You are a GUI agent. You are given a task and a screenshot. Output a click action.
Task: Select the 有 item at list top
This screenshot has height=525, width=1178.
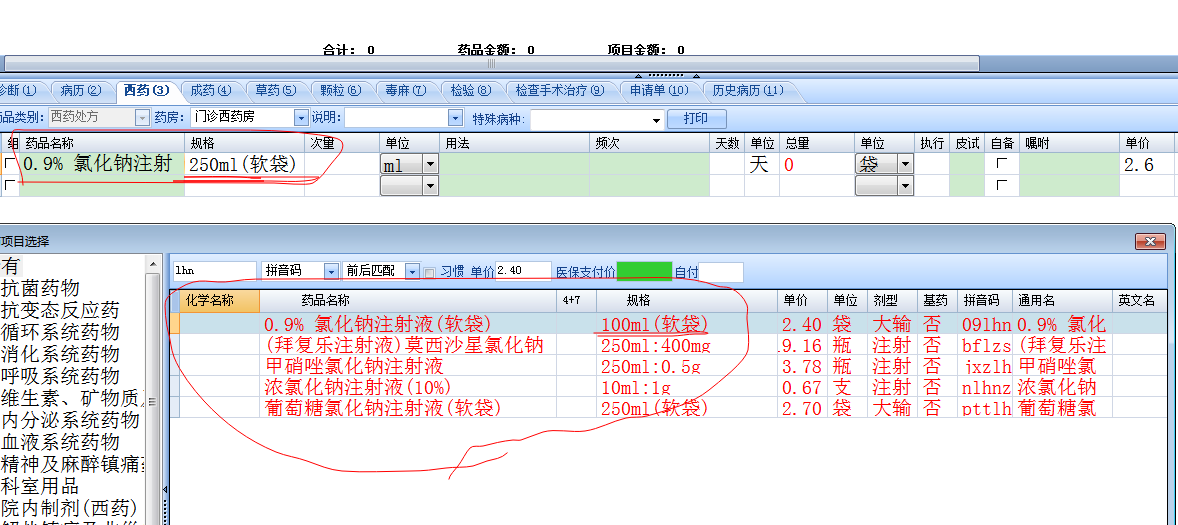11,265
